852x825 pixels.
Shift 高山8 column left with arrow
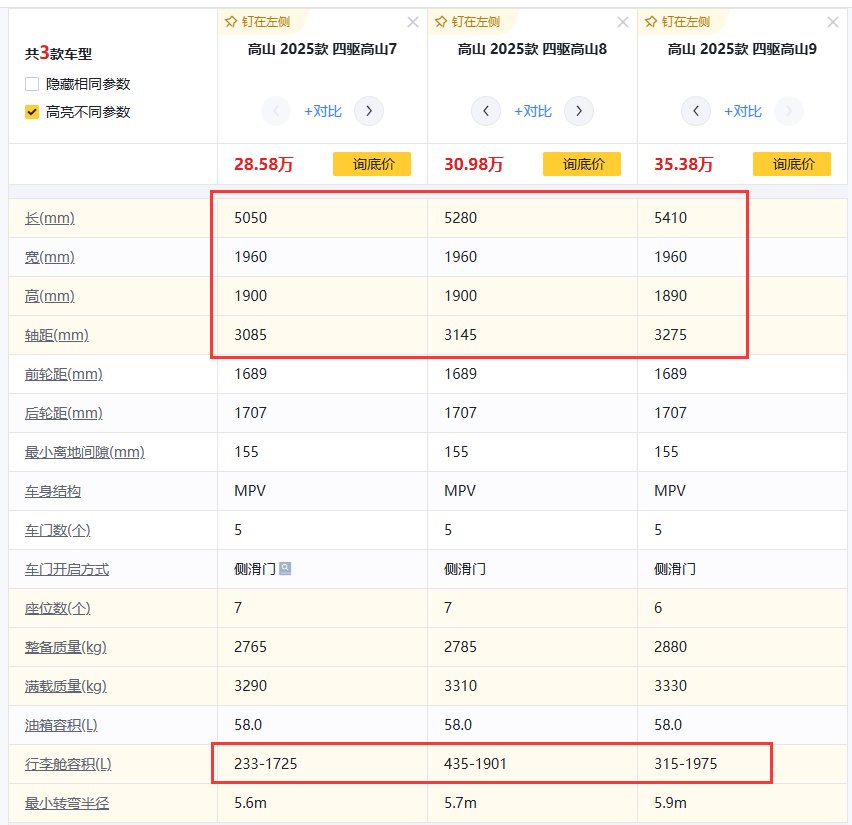click(486, 111)
